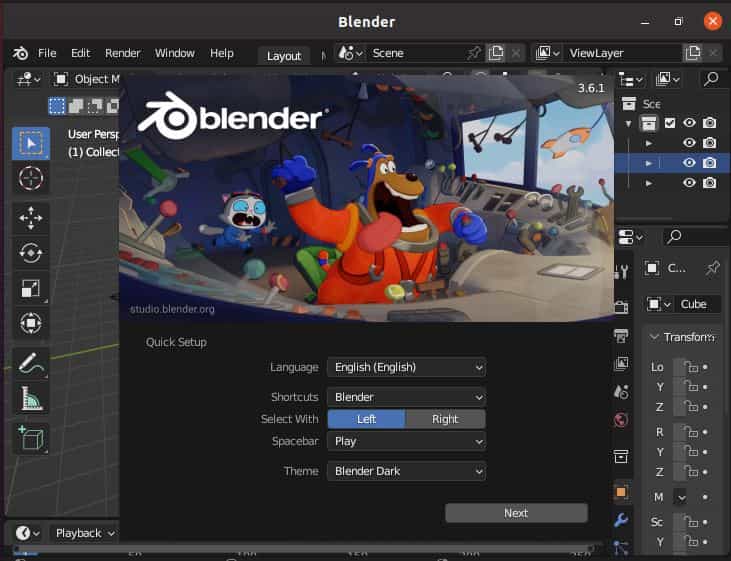Image resolution: width=731 pixels, height=561 pixels.
Task: Disable Collection render camera toggle
Action: (710, 123)
